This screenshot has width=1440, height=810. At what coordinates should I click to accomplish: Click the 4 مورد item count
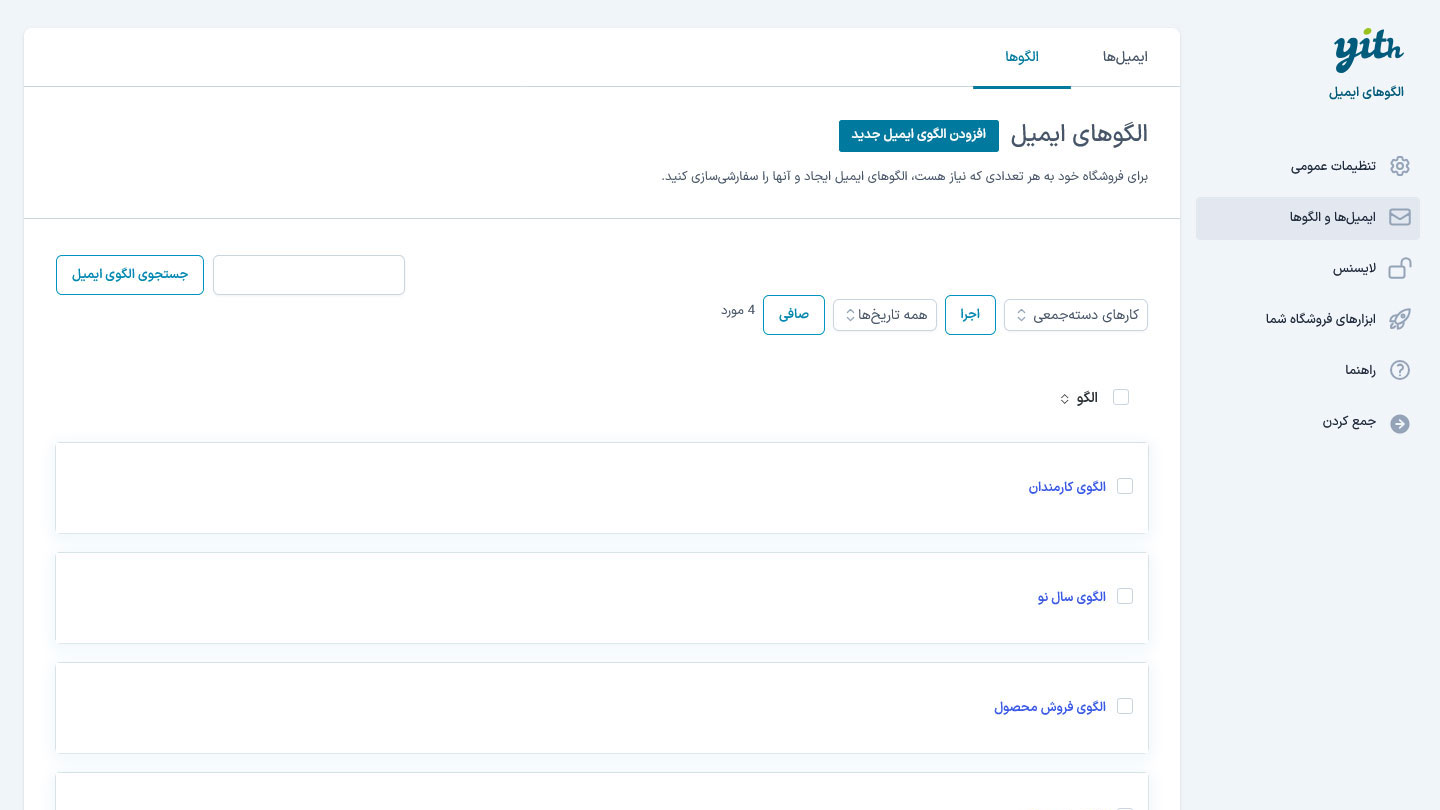click(738, 310)
